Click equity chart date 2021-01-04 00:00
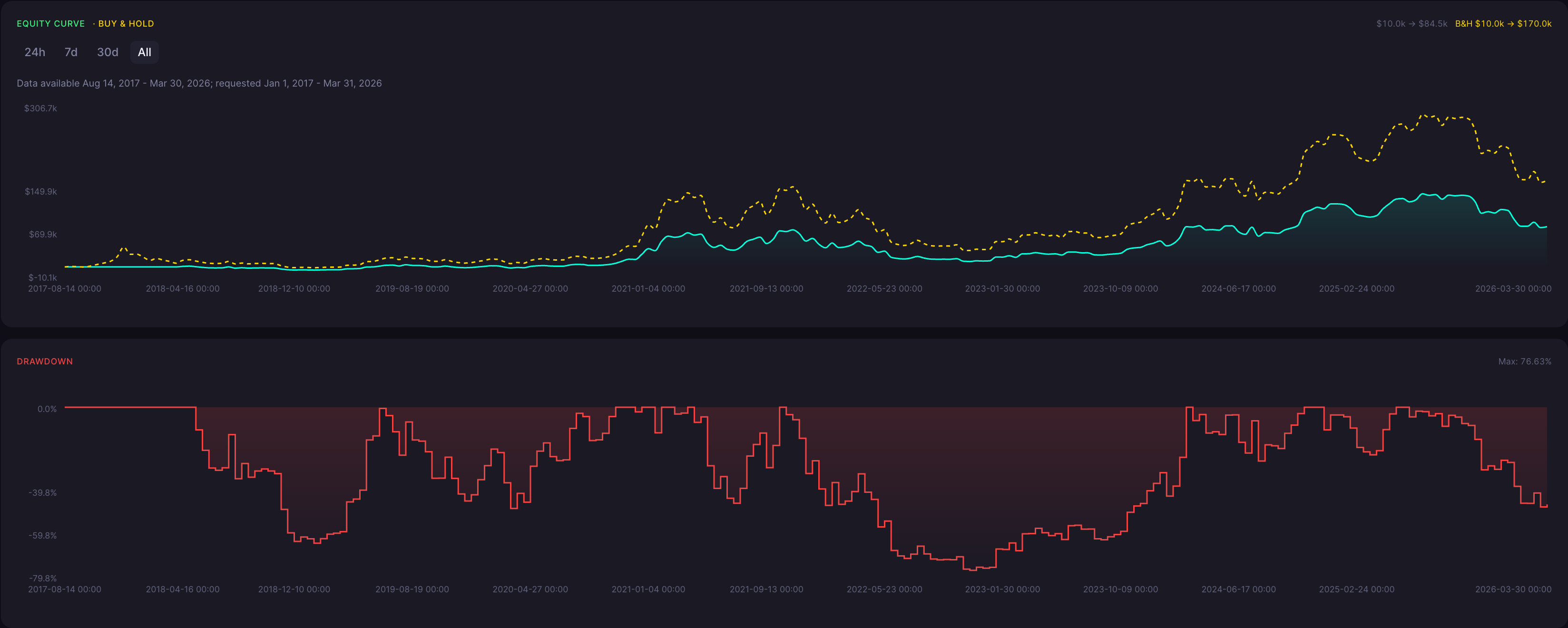Image resolution: width=1568 pixels, height=628 pixels. pyautogui.click(x=648, y=289)
